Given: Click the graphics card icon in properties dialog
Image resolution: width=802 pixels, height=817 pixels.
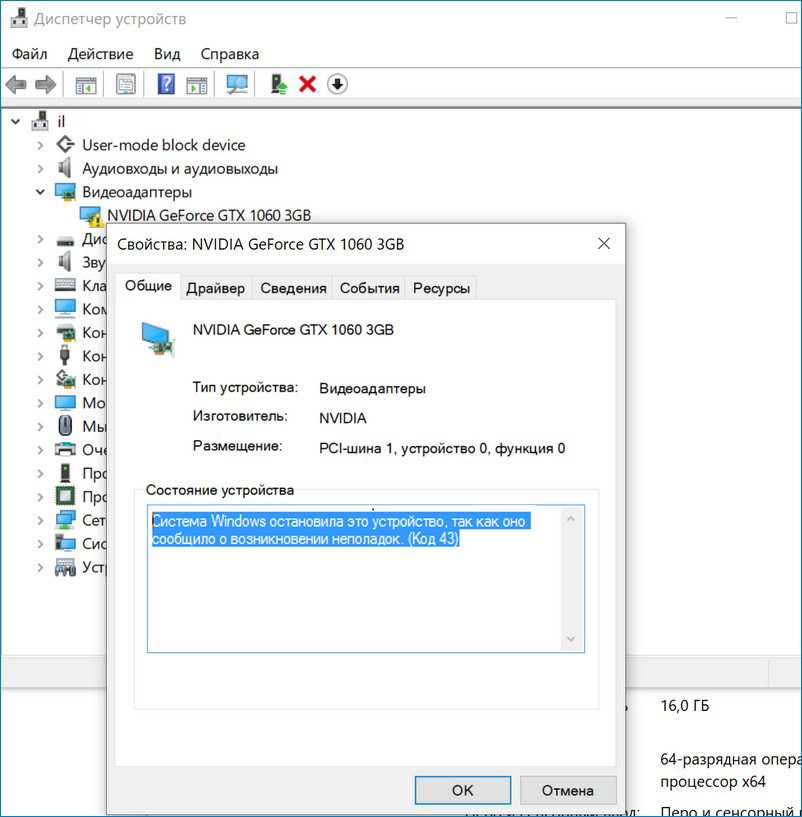Looking at the screenshot, I should [158, 339].
